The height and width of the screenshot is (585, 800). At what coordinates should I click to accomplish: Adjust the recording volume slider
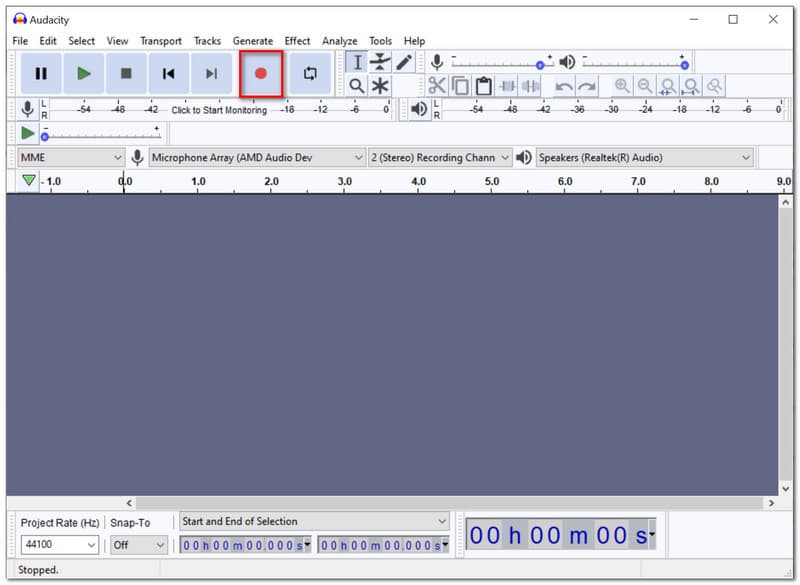[503, 63]
